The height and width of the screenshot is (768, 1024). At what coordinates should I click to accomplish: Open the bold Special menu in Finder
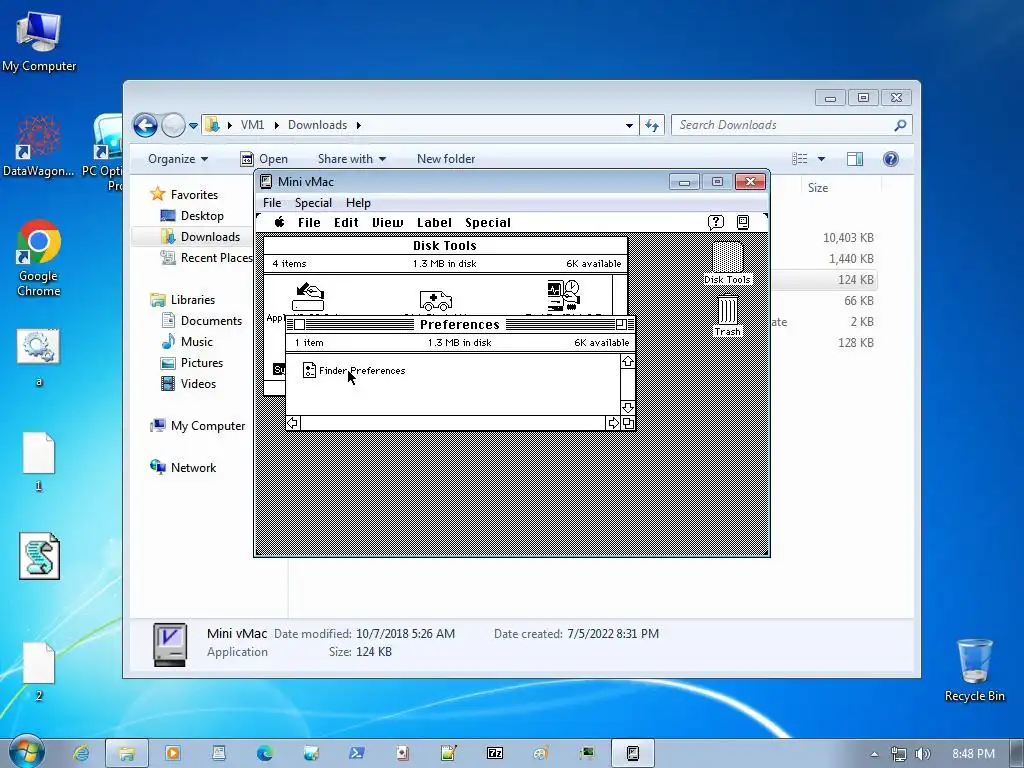click(488, 223)
